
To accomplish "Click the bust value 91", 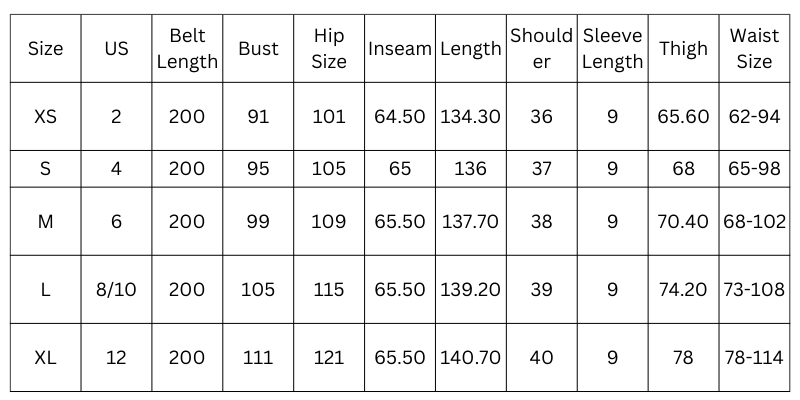I will click(258, 117).
